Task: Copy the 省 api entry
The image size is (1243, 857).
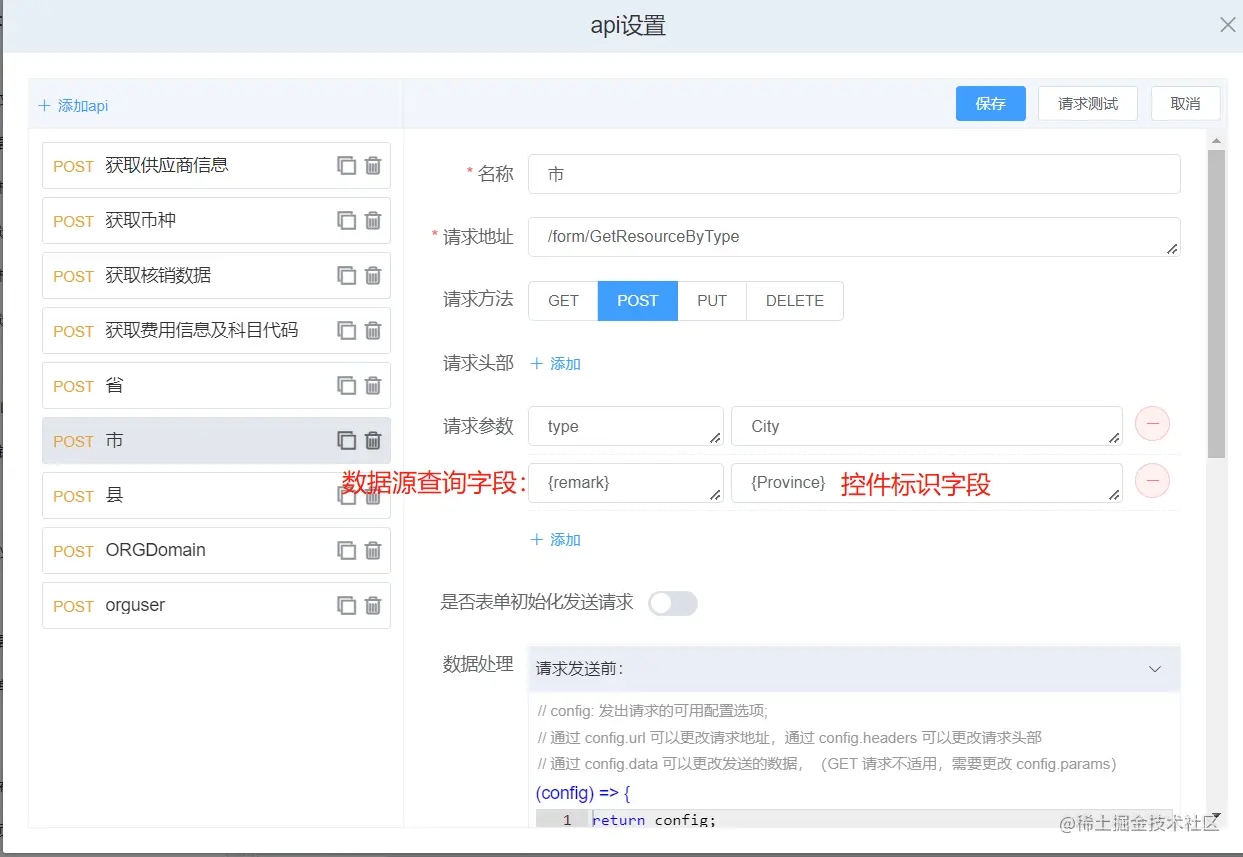Action: click(345, 385)
